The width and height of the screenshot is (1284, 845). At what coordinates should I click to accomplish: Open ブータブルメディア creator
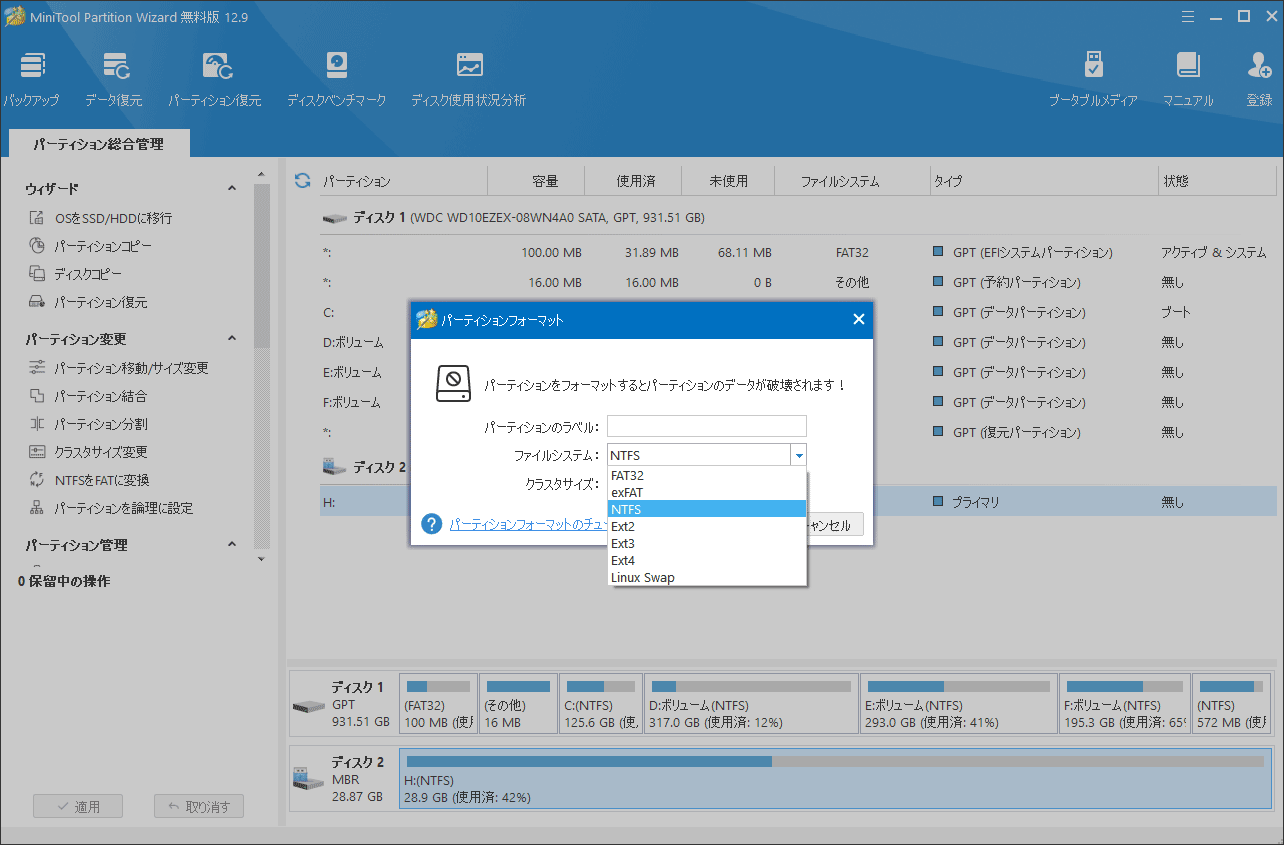(1093, 79)
